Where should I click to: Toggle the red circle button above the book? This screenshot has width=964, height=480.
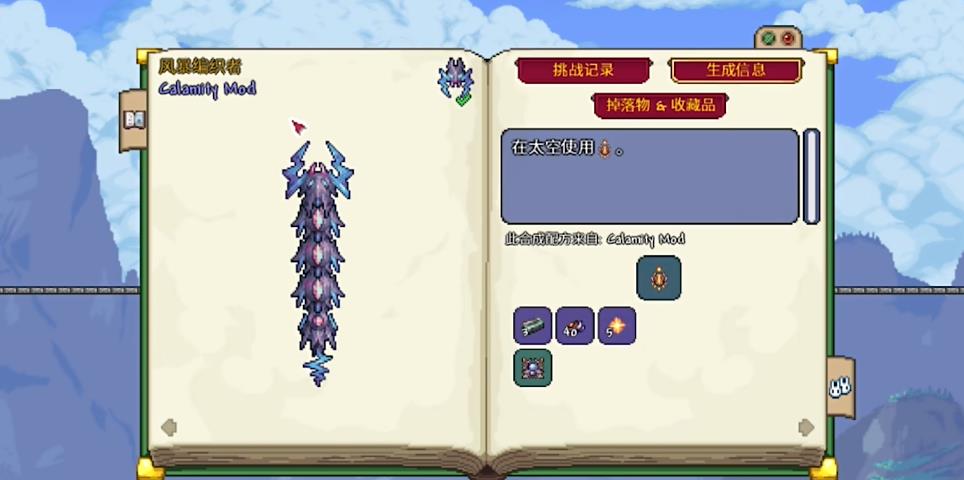(788, 39)
